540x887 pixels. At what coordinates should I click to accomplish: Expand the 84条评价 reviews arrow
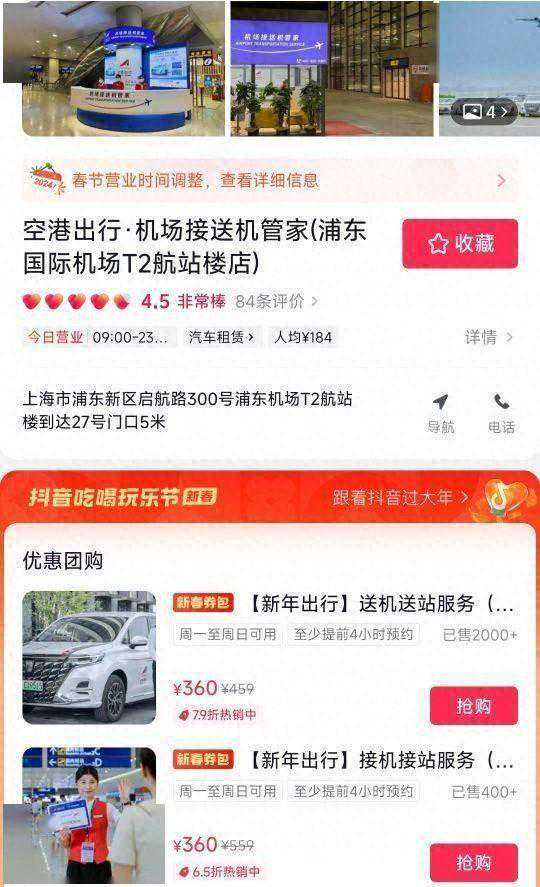click(315, 302)
